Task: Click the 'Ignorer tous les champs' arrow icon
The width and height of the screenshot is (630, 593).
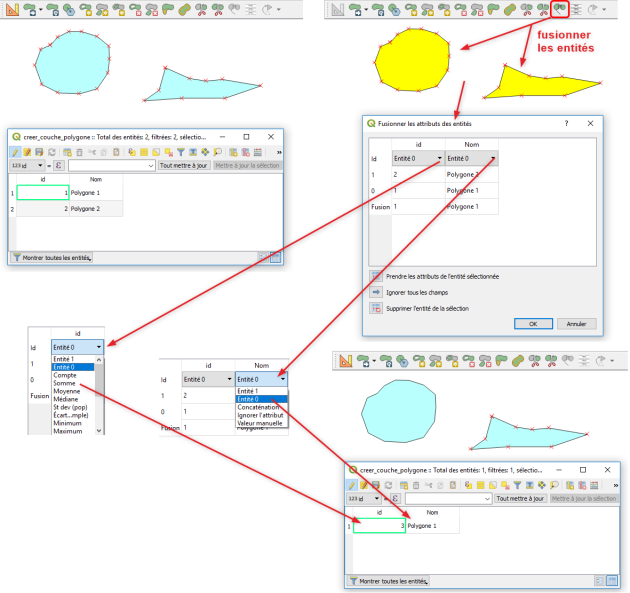Action: click(x=377, y=292)
